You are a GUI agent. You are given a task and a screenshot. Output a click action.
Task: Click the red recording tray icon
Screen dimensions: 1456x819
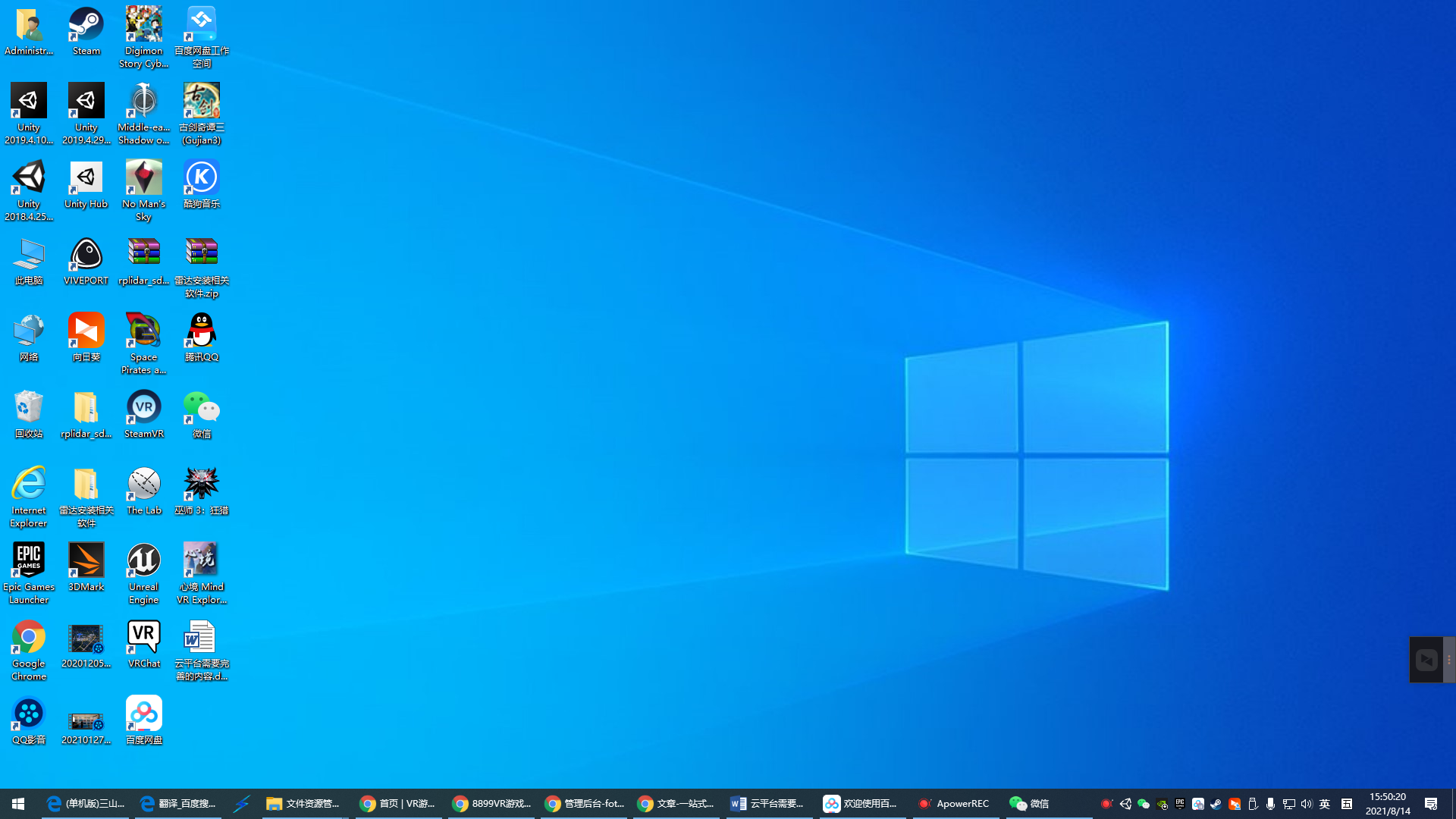tap(1106, 804)
